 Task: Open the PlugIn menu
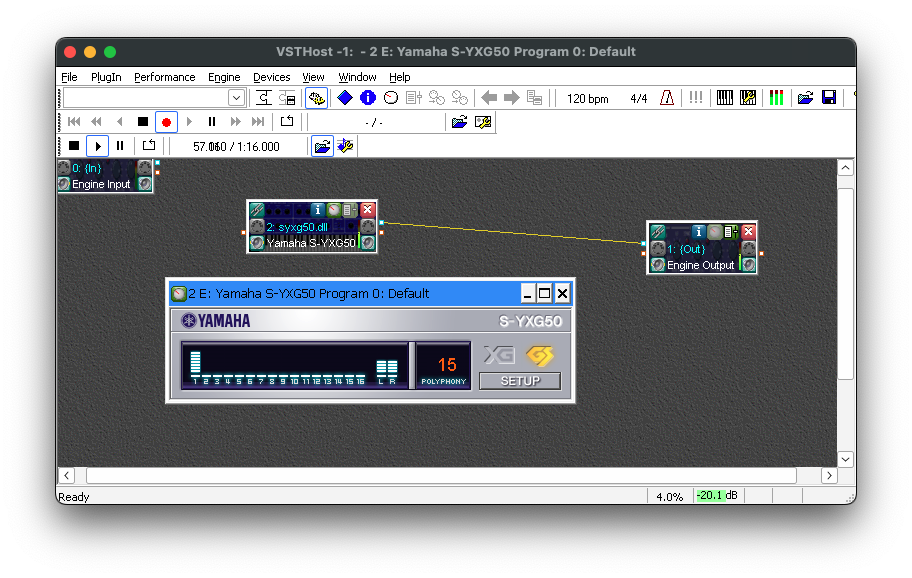pyautogui.click(x=106, y=77)
